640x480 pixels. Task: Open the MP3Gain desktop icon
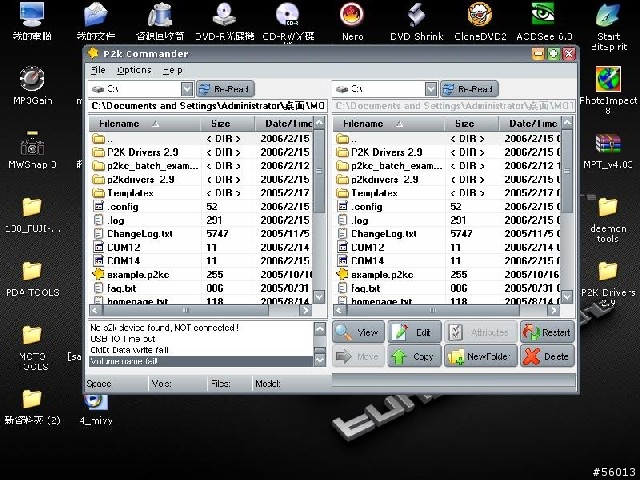pos(32,78)
